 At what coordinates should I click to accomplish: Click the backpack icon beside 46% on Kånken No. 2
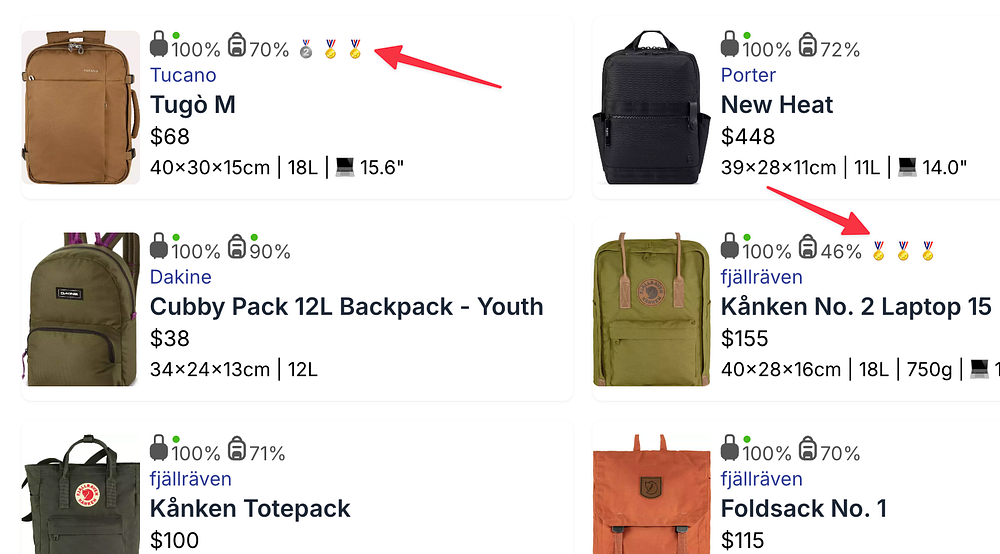click(x=808, y=248)
